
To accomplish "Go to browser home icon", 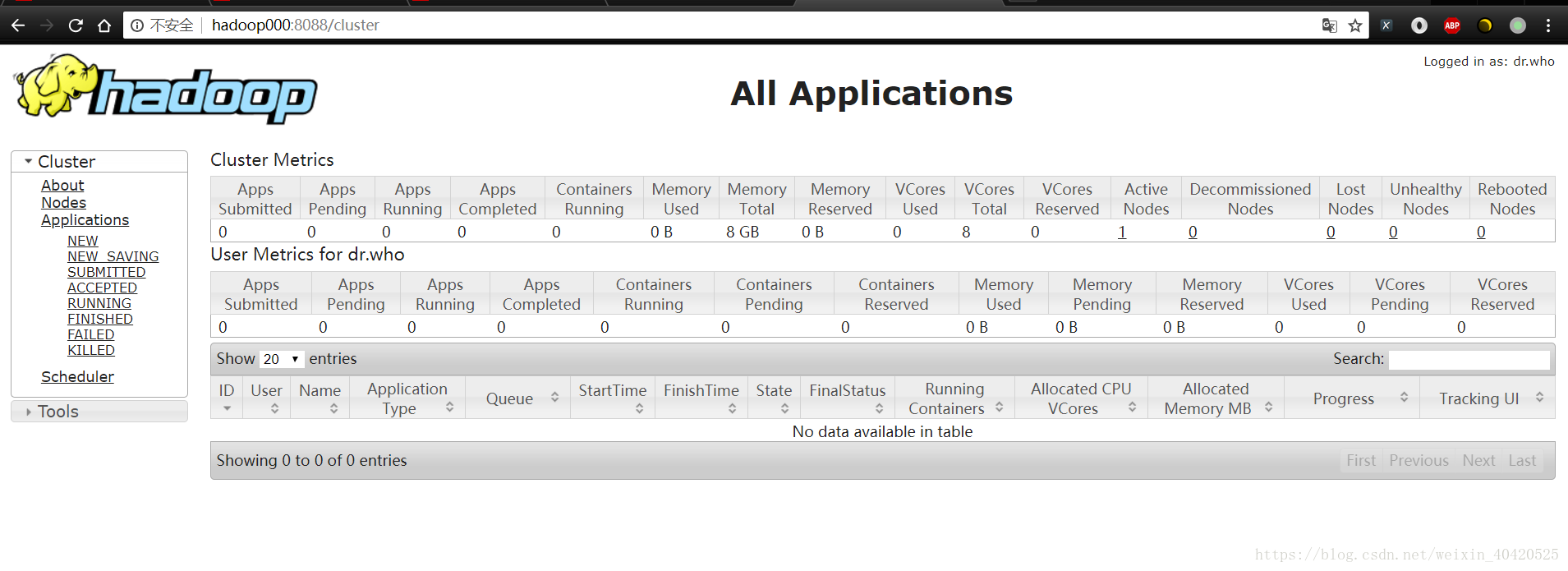I will click(104, 25).
